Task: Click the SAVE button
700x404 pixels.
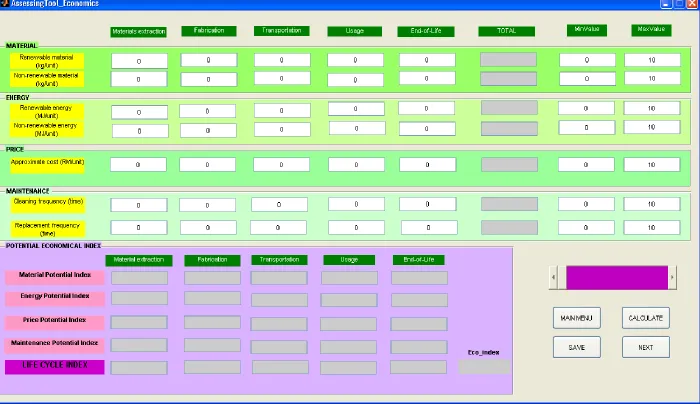Action: click(576, 347)
